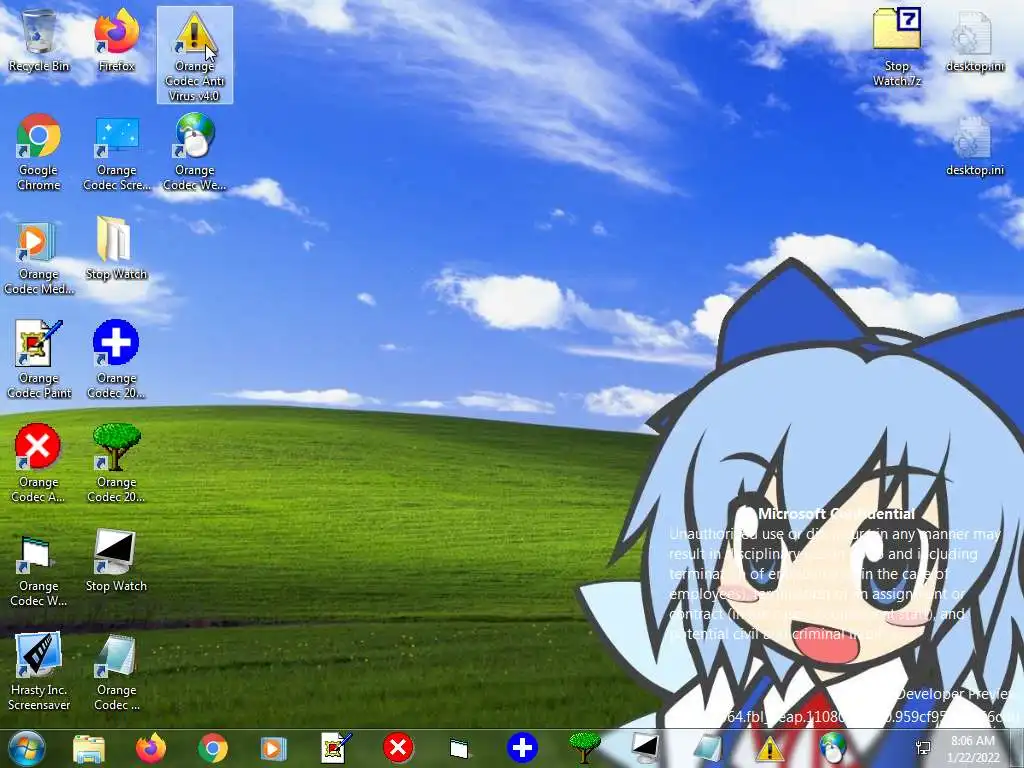The image size is (1024, 768).
Task: Open the media player taskbar icon
Action: [x=274, y=748]
